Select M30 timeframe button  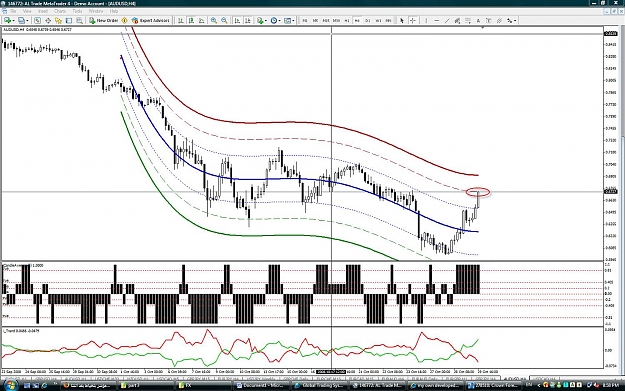pos(336,20)
